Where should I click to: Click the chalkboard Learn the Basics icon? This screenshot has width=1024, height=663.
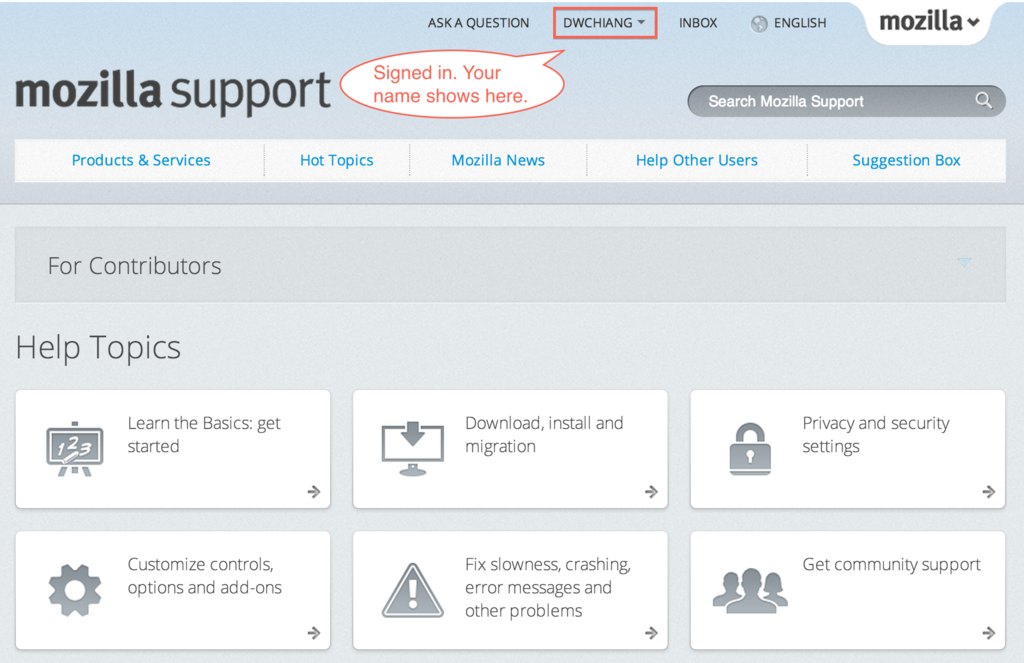pyautogui.click(x=74, y=449)
